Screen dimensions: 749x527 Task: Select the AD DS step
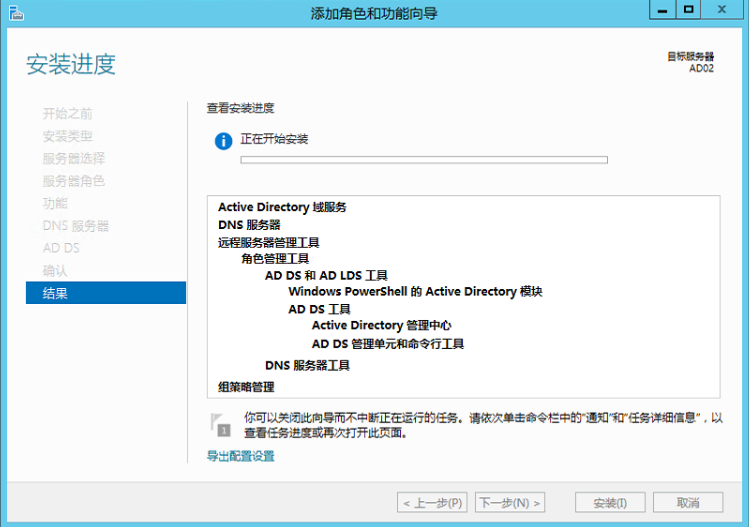[61, 248]
